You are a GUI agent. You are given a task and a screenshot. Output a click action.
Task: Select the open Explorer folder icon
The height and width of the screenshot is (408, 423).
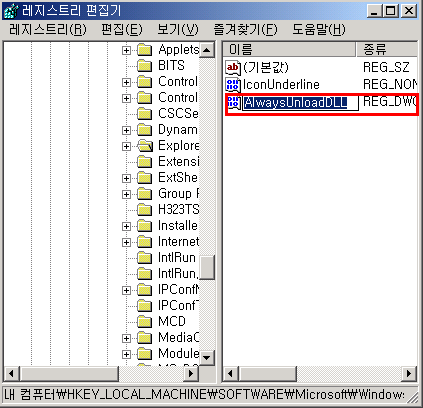(x=145, y=146)
